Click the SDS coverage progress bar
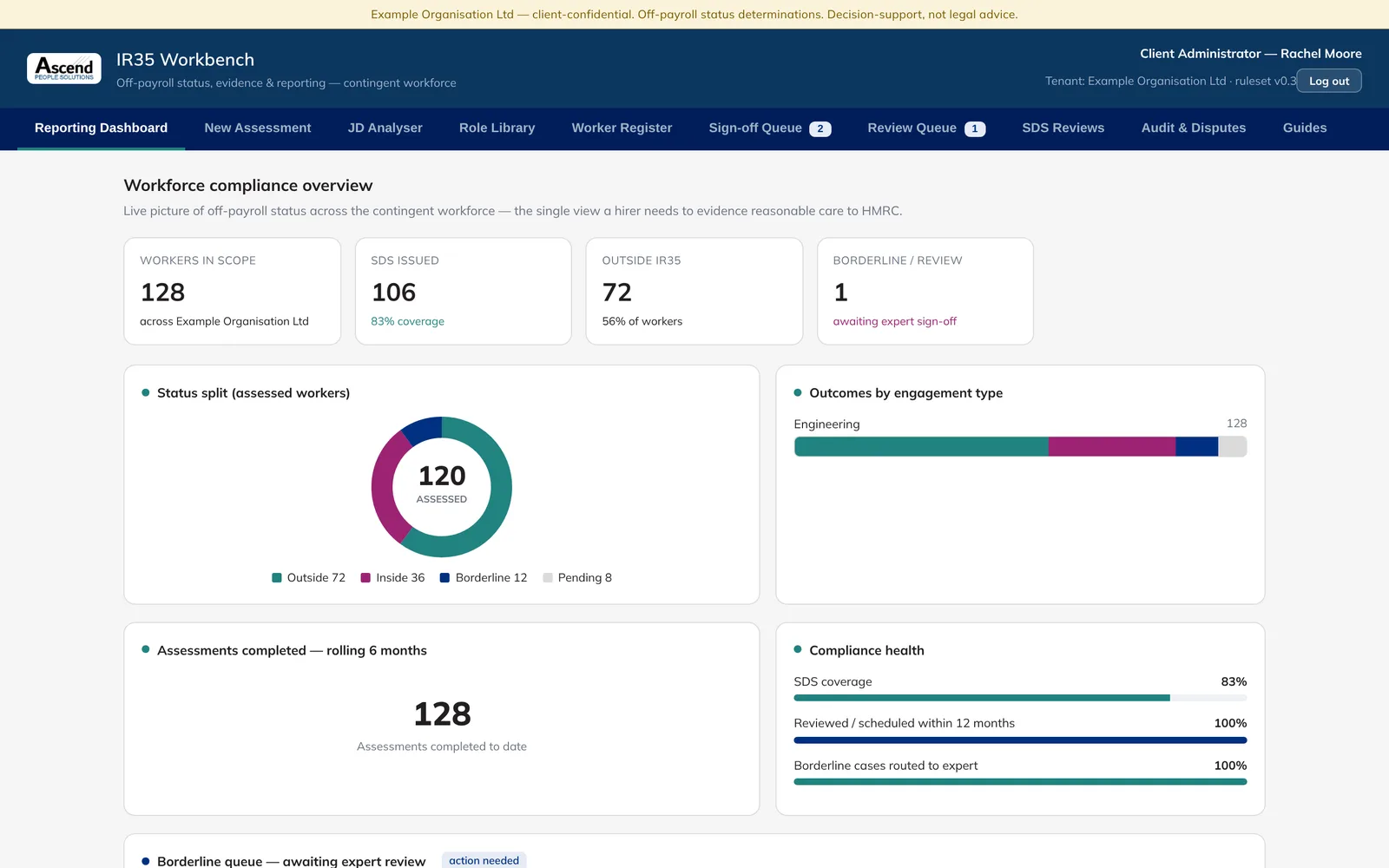 tap(1020, 698)
